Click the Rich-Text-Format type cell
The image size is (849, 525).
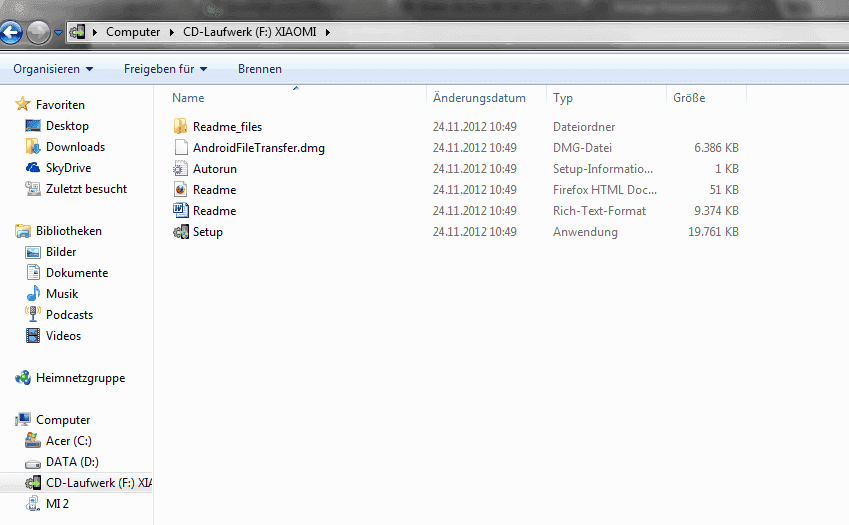599,211
